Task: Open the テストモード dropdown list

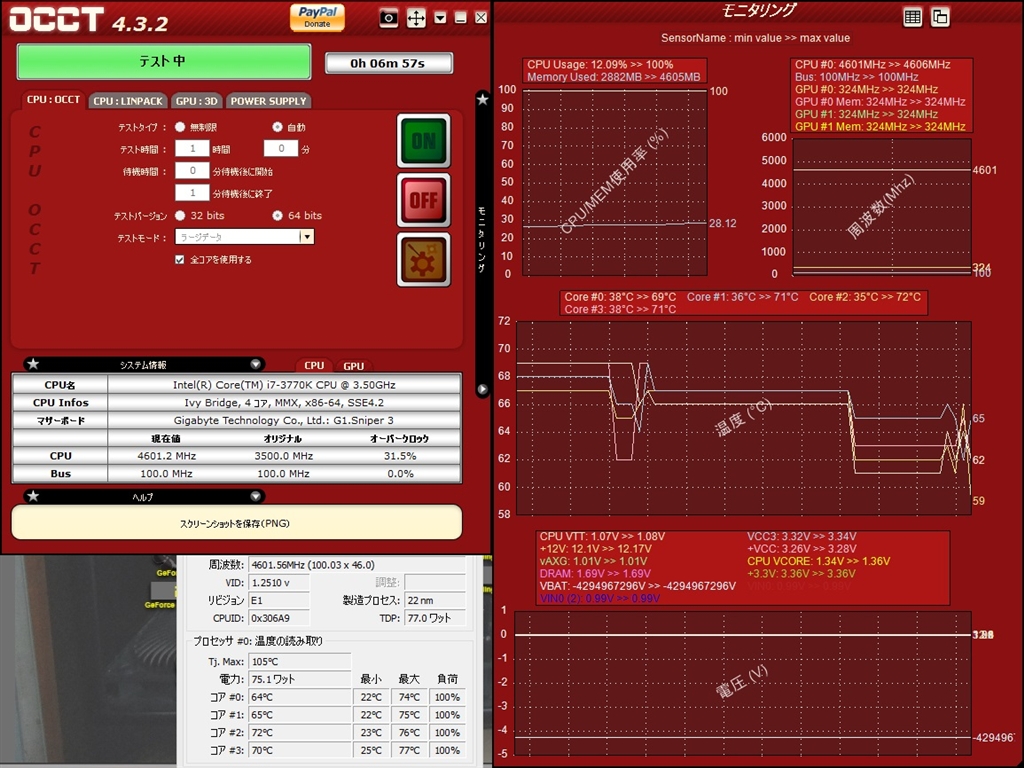Action: click(x=307, y=237)
